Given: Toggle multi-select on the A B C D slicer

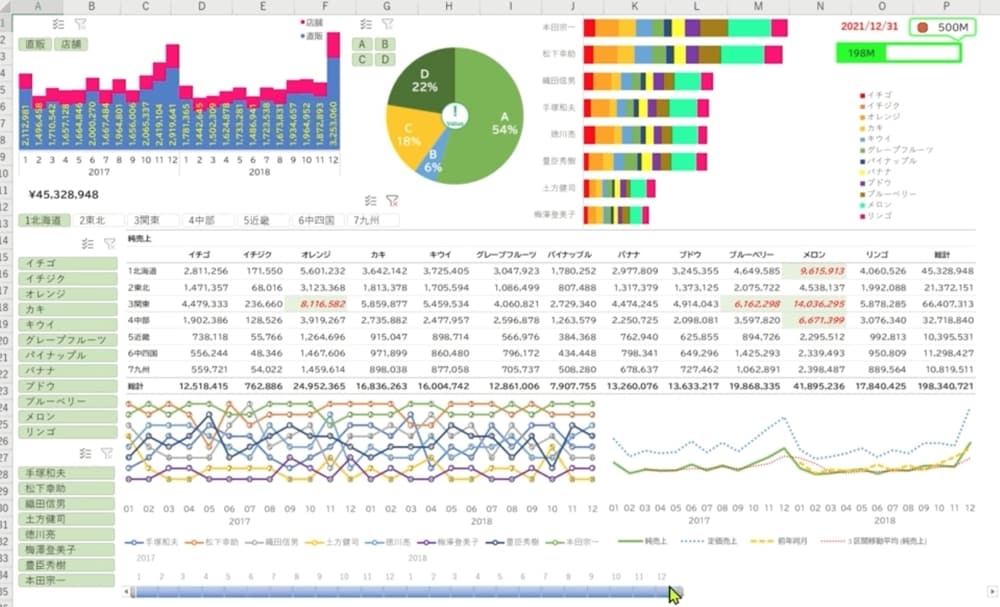Looking at the screenshot, I should [365, 24].
